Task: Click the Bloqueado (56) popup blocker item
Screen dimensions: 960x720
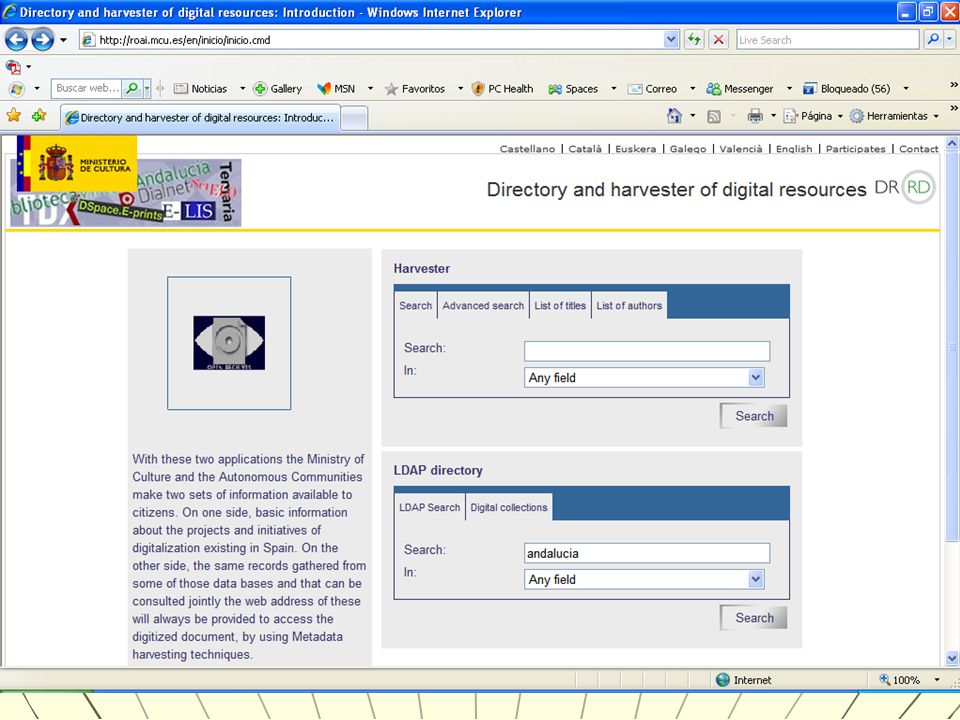Action: (x=847, y=89)
